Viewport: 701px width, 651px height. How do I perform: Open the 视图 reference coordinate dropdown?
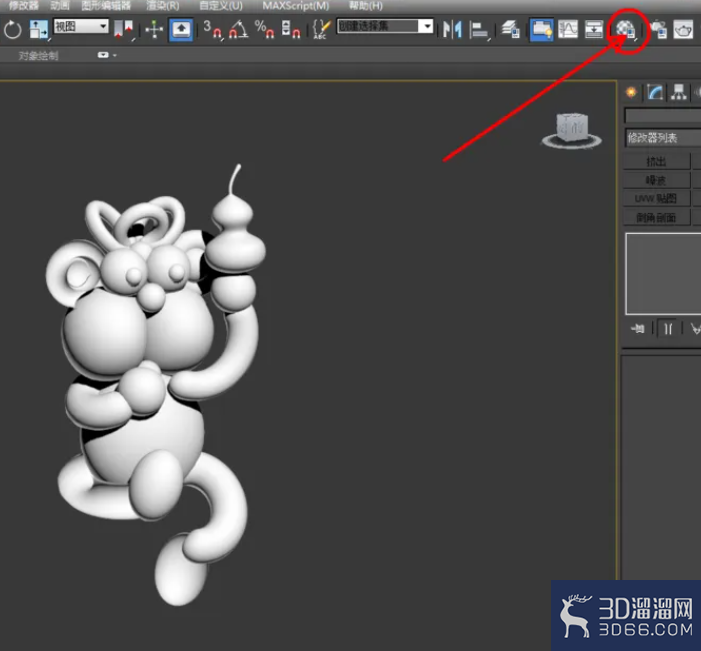81,26
